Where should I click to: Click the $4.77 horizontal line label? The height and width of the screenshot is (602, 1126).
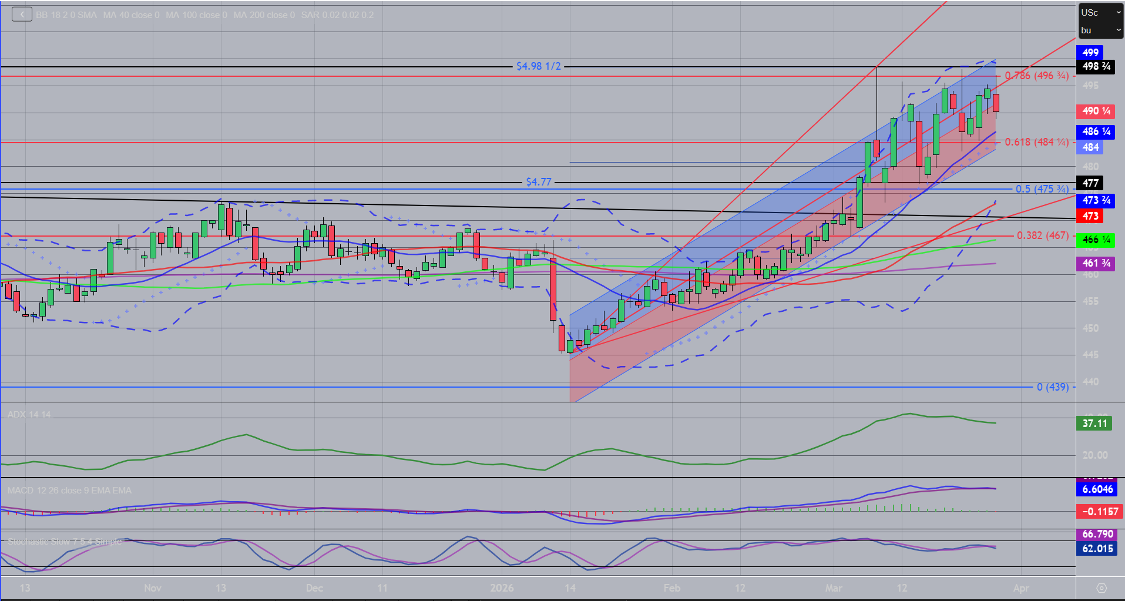pos(539,183)
